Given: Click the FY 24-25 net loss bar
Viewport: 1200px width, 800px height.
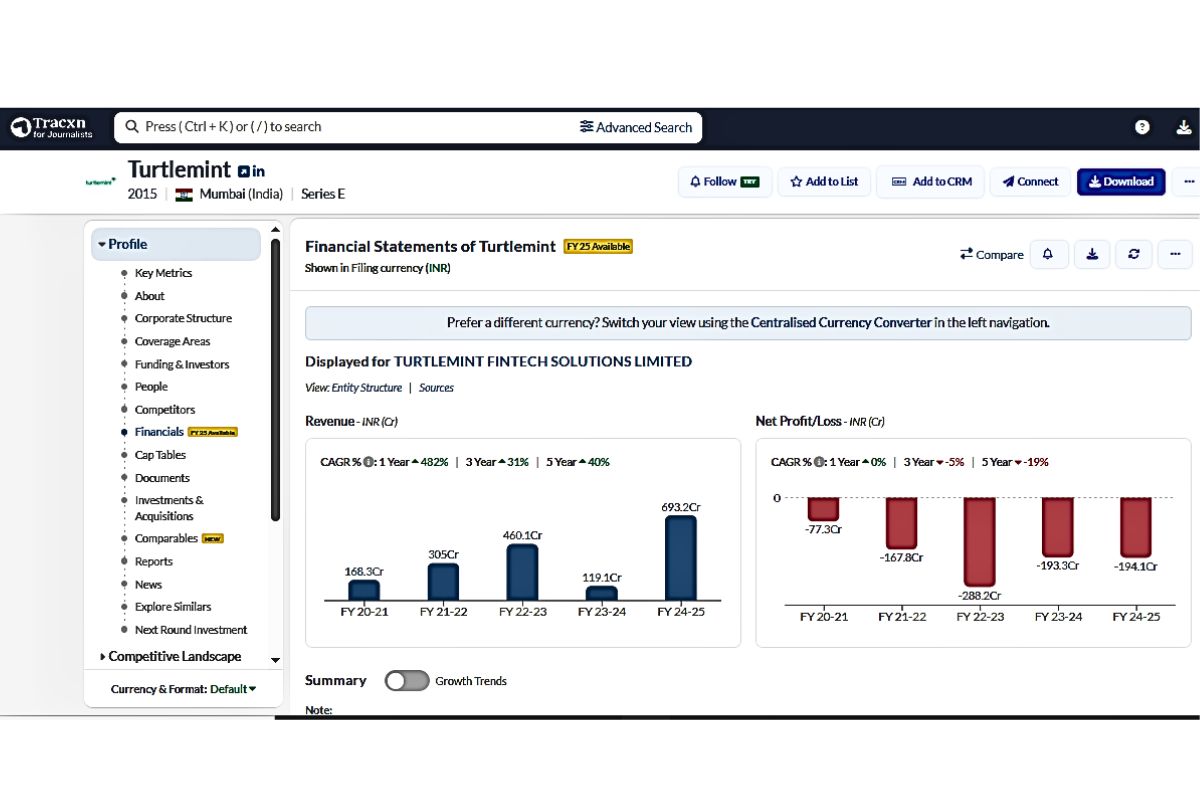Looking at the screenshot, I should click(1136, 527).
